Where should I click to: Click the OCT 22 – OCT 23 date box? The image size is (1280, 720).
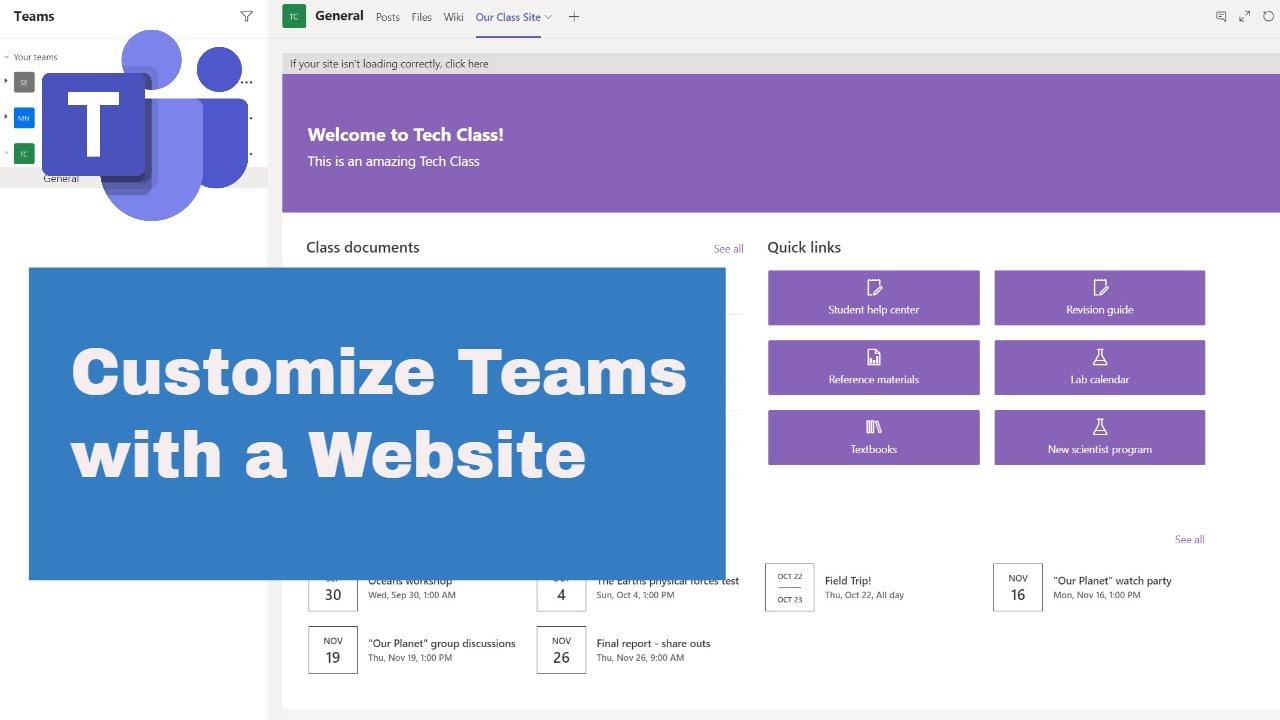click(790, 587)
